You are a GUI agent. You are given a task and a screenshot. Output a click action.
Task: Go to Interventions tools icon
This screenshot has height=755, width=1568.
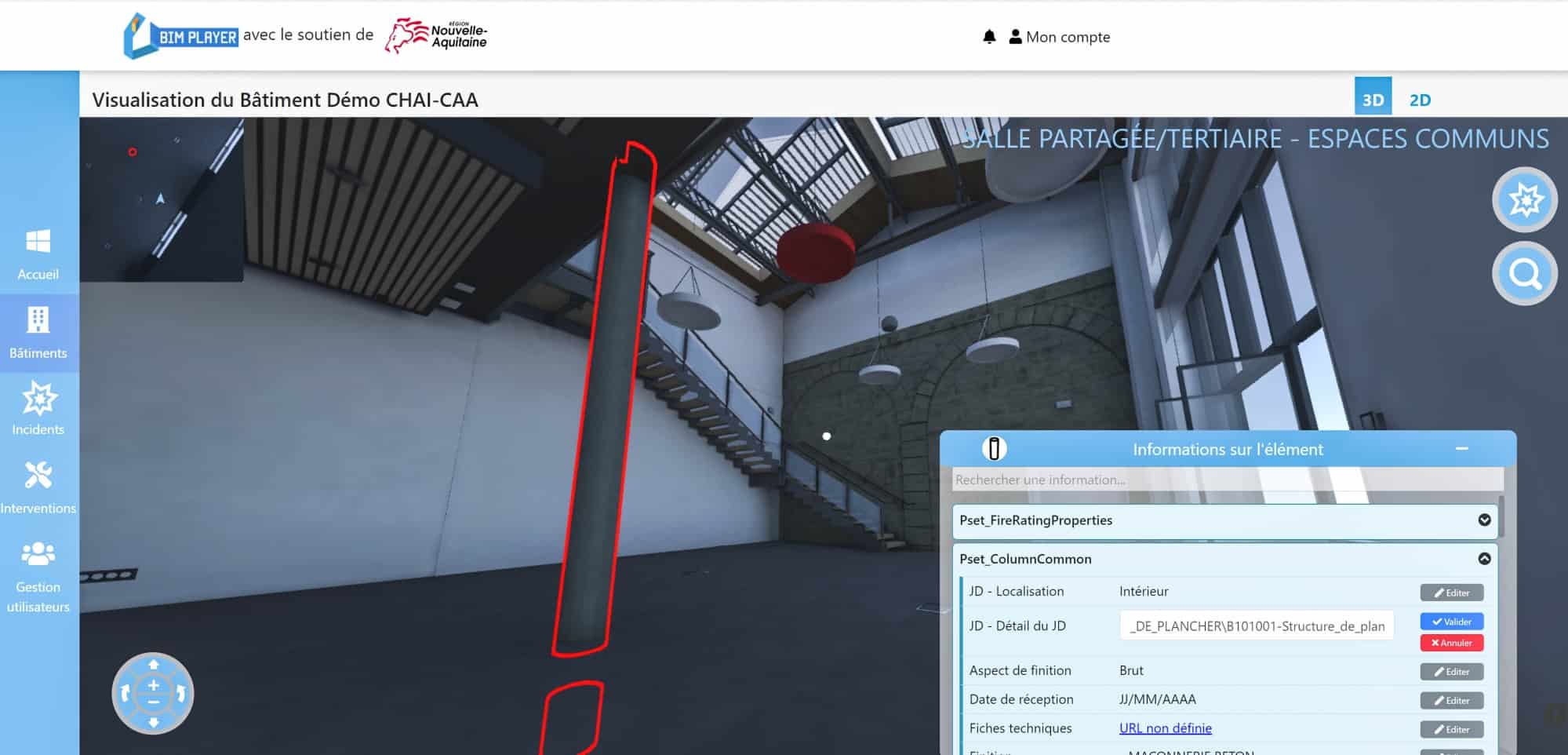[38, 487]
